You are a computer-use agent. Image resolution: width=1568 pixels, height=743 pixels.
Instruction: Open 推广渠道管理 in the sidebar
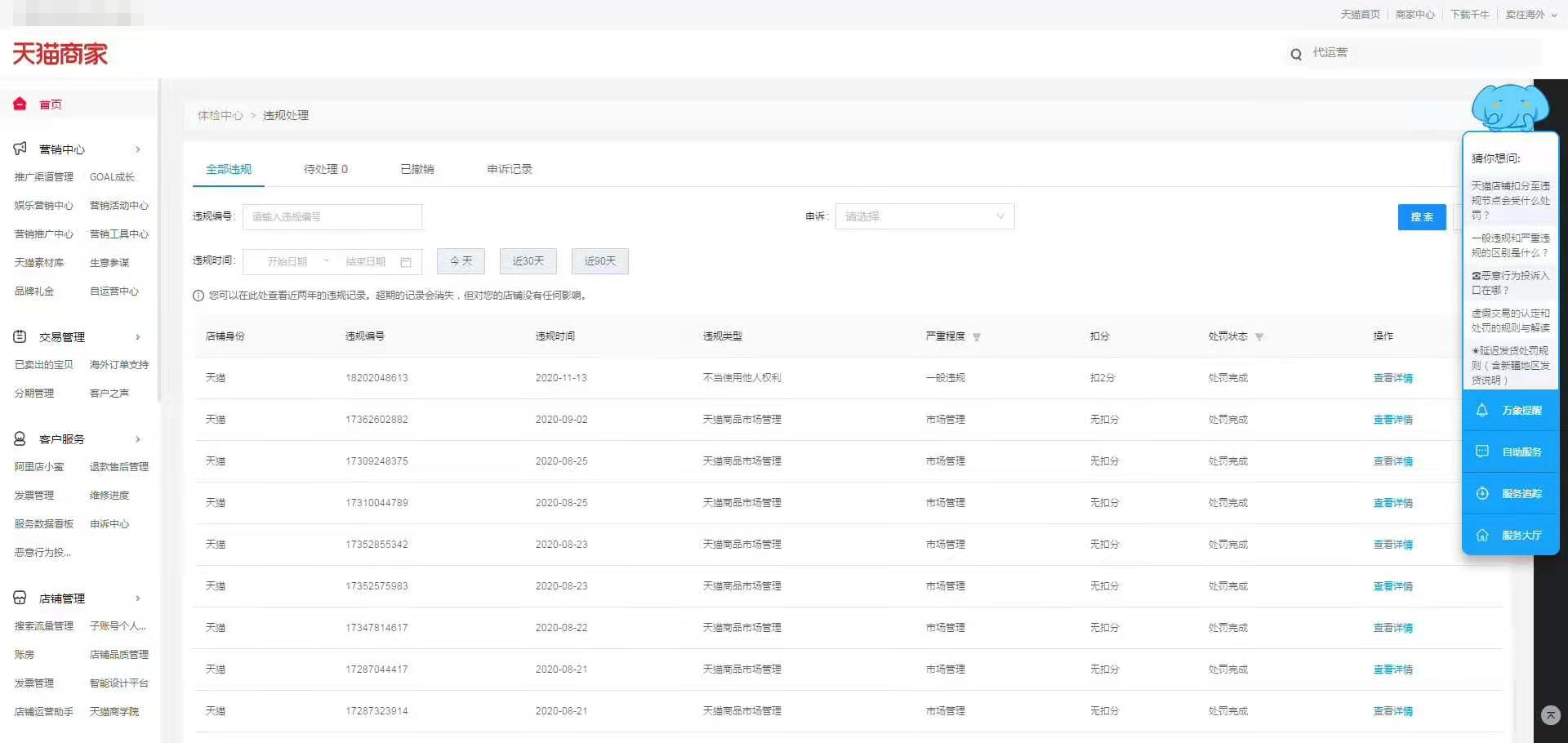pyautogui.click(x=44, y=177)
